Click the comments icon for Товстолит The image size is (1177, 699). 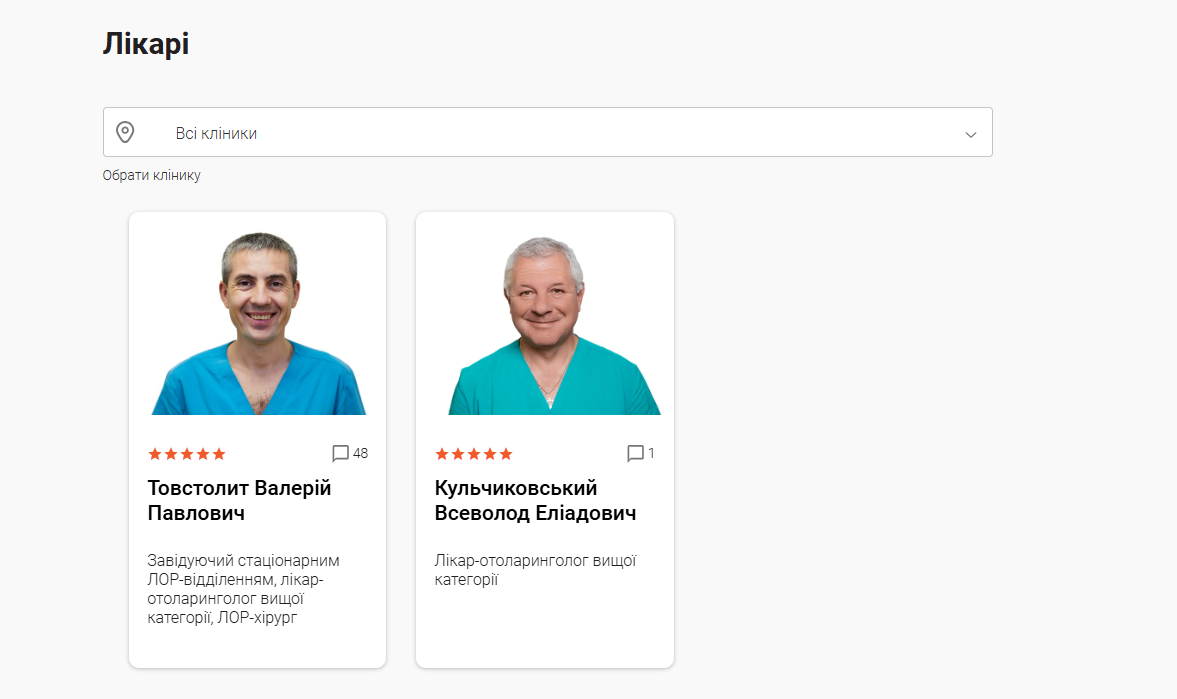(x=340, y=453)
